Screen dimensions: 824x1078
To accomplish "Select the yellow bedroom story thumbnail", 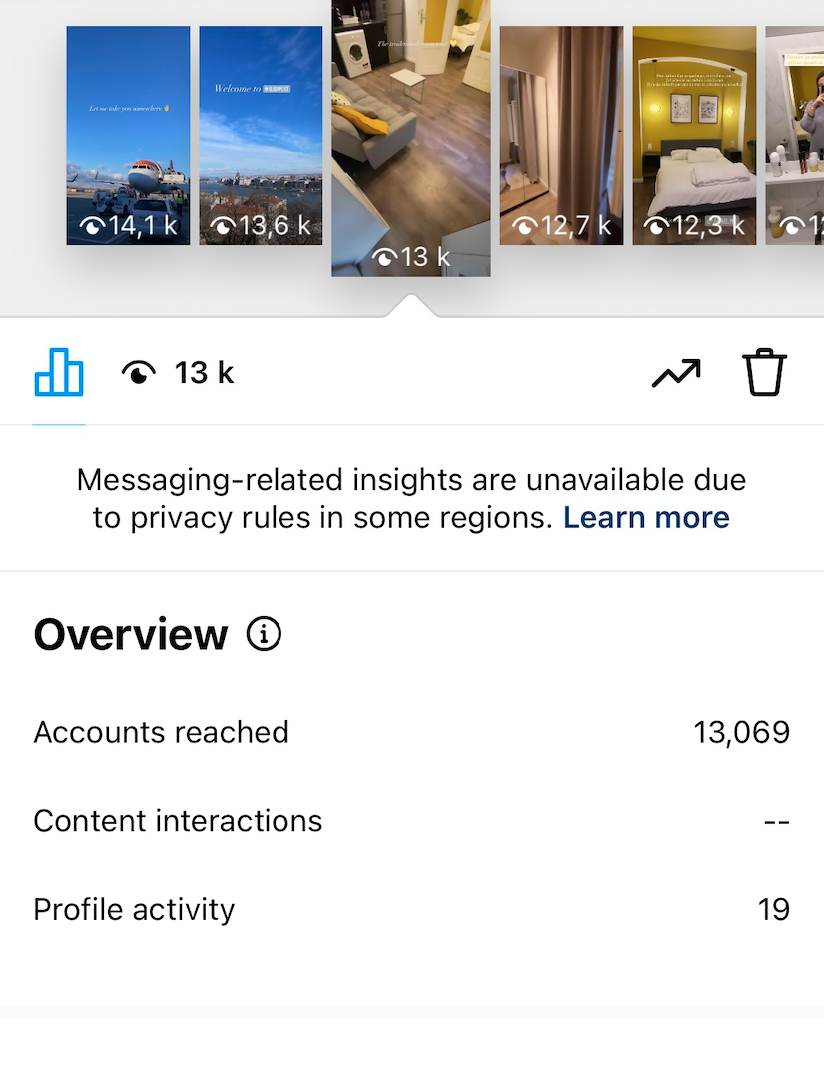I will pyautogui.click(x=694, y=135).
